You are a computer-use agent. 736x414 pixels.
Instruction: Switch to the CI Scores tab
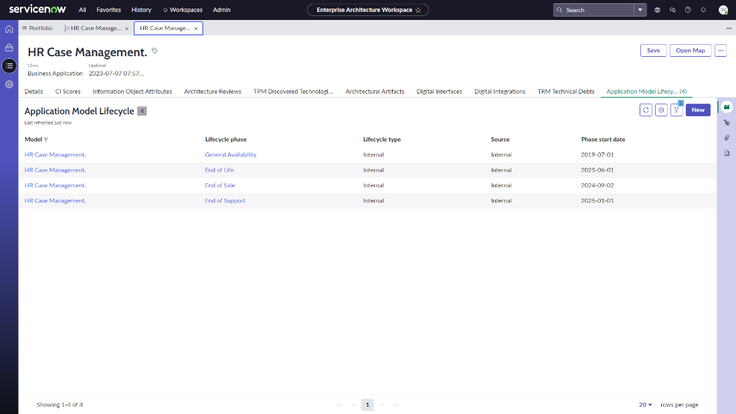[68, 92]
